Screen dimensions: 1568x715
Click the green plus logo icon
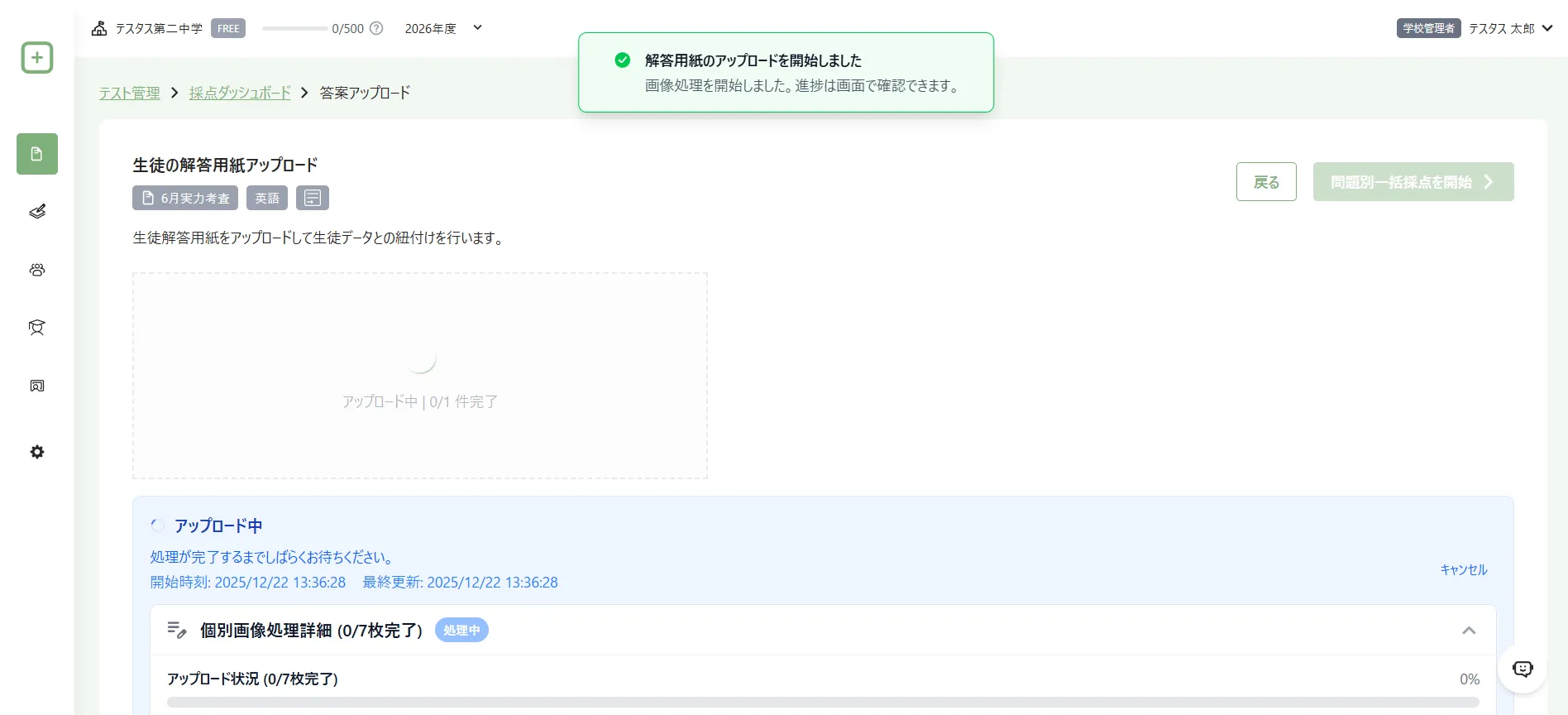37,58
